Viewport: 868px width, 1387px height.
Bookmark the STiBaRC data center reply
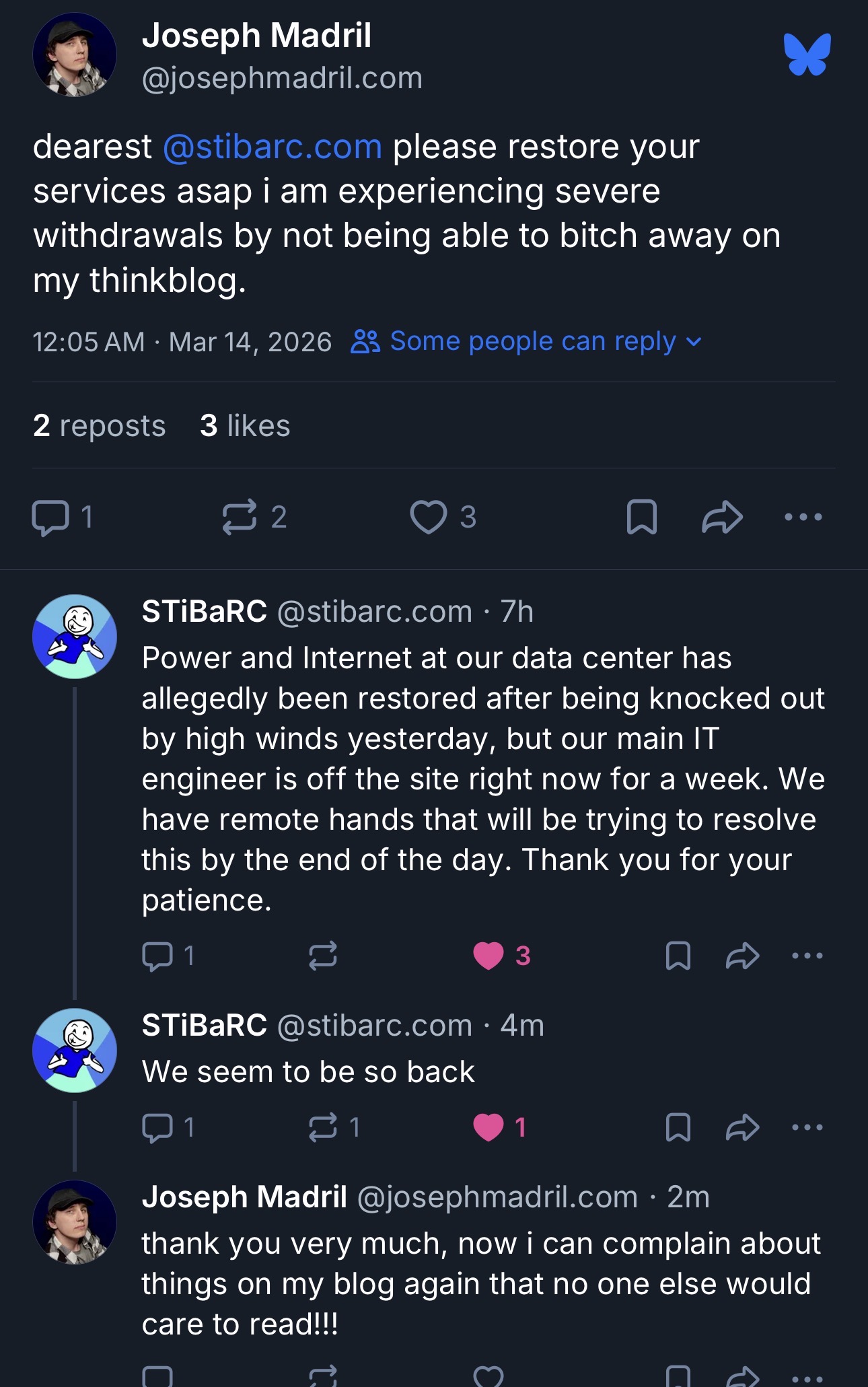point(678,956)
